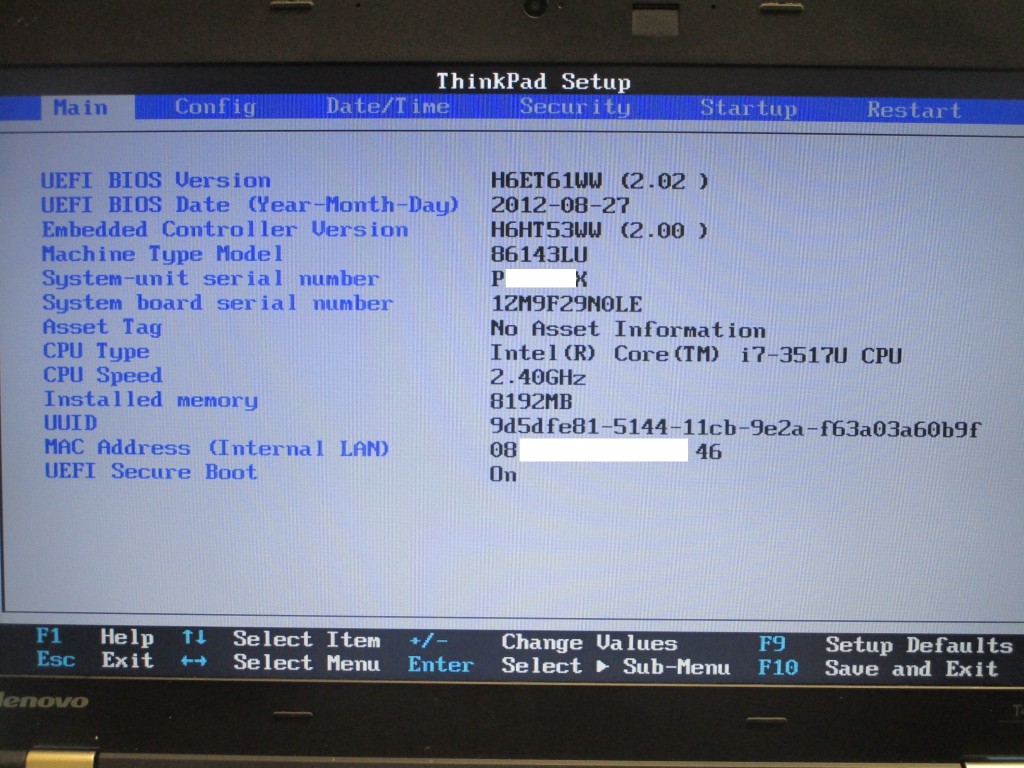Click the Help hint in the footer
This screenshot has height=768, width=1024.
(127, 637)
